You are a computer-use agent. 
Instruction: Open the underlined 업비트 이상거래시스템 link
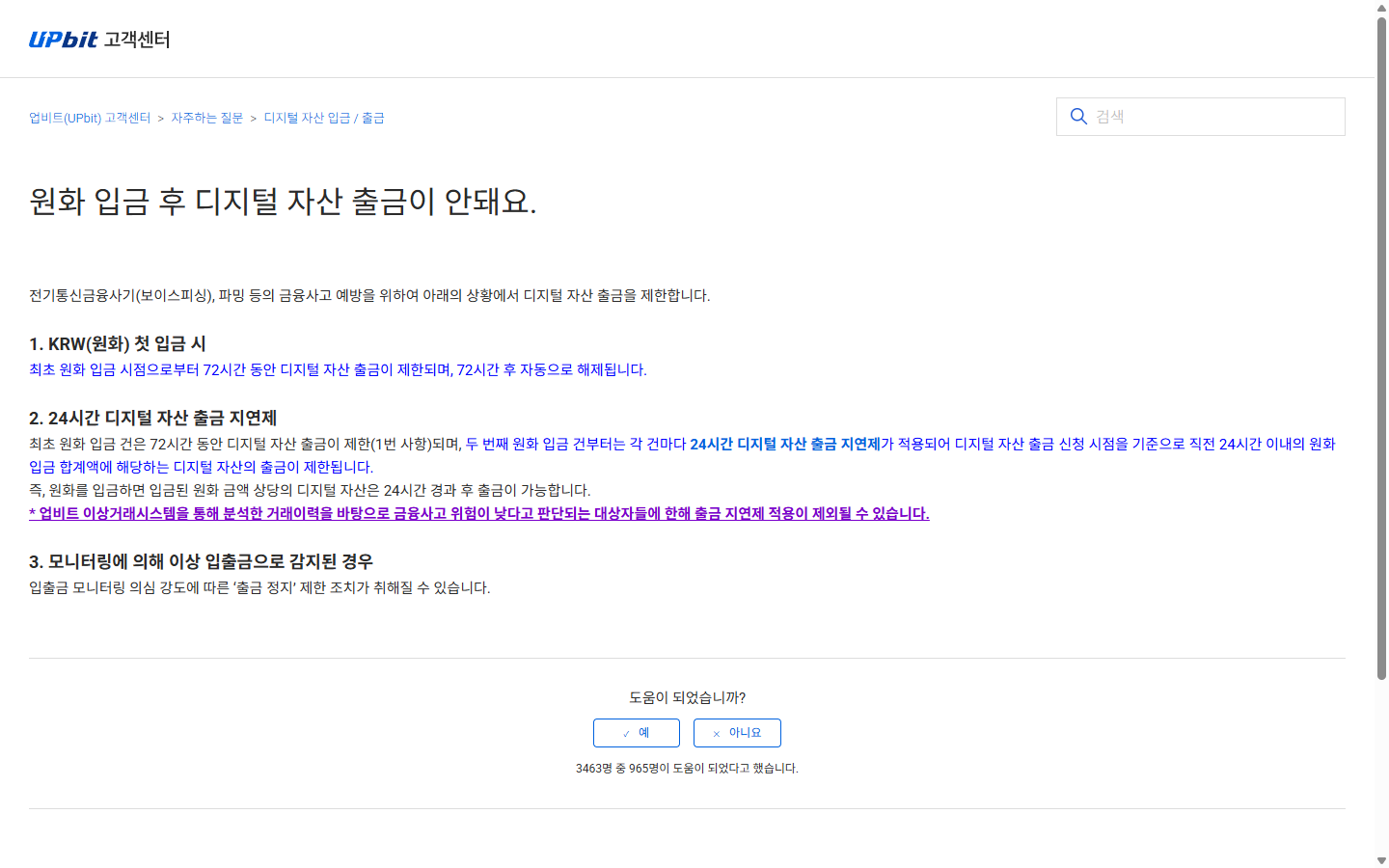[479, 513]
